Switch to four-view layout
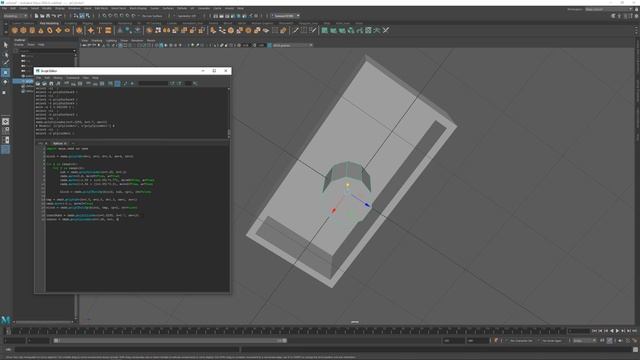Screen dimensions: 640x360 pos(5,131)
